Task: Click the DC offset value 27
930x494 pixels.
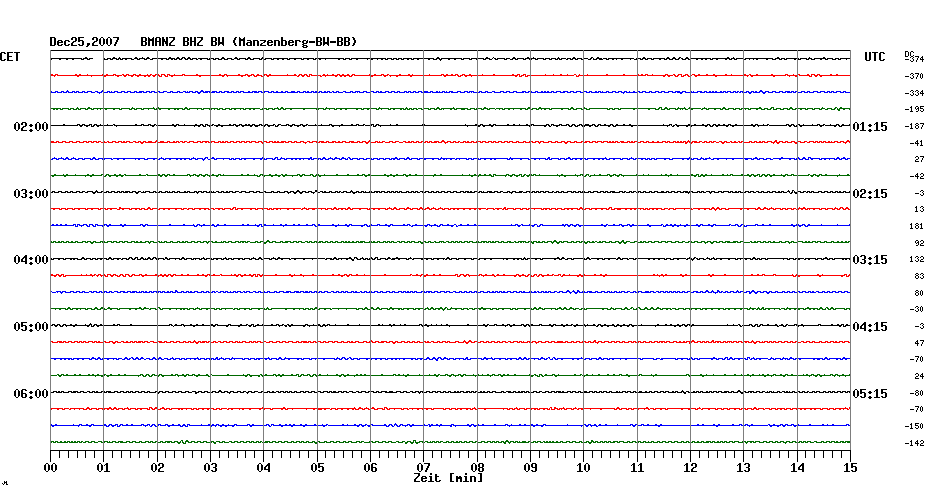Action: (x=919, y=160)
